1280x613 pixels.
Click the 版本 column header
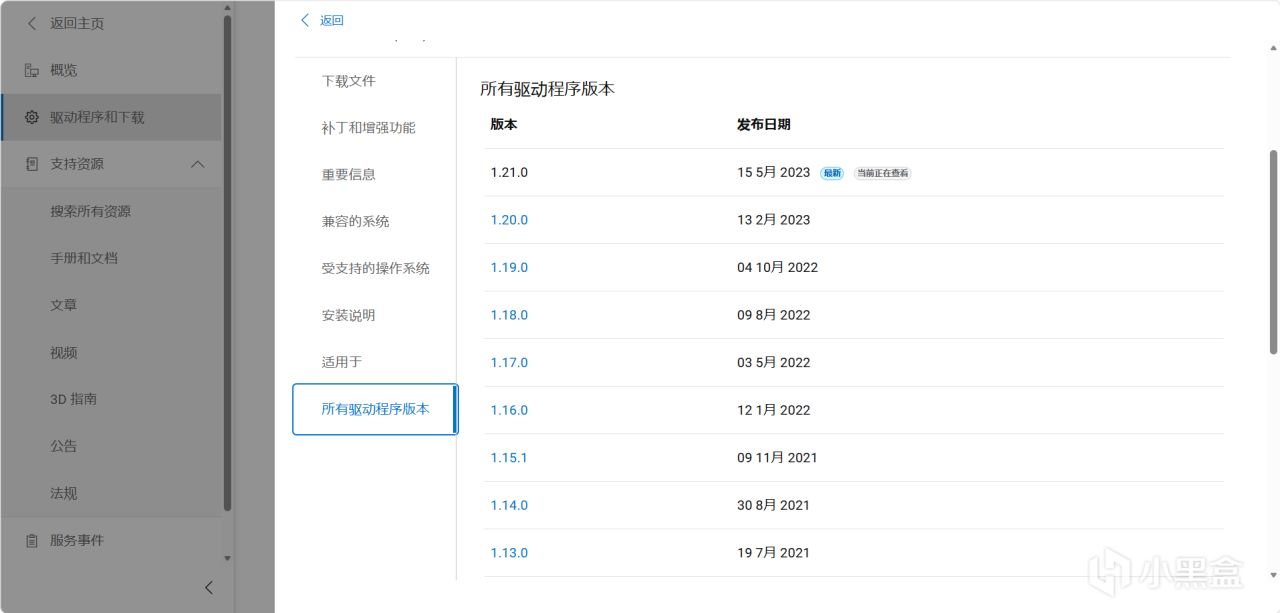[503, 125]
